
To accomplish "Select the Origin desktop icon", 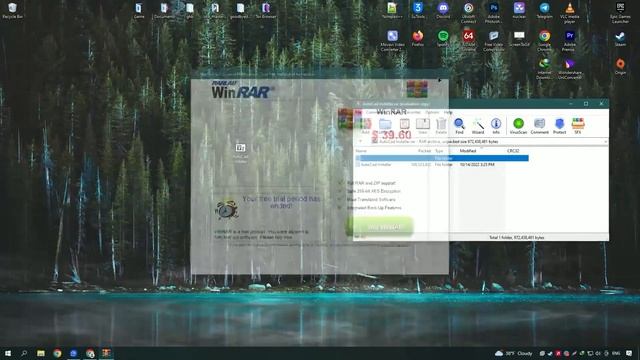I will [620, 66].
